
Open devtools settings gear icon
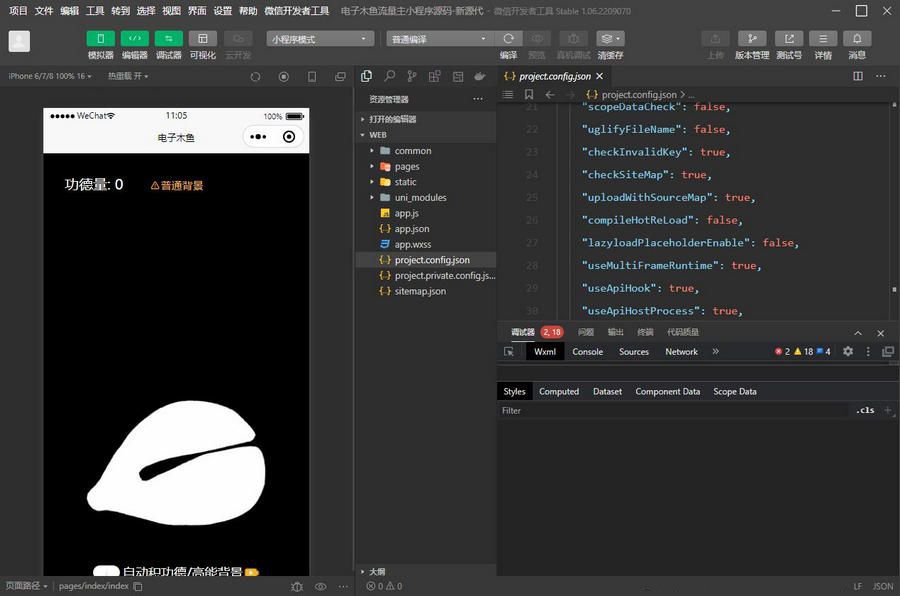click(848, 352)
